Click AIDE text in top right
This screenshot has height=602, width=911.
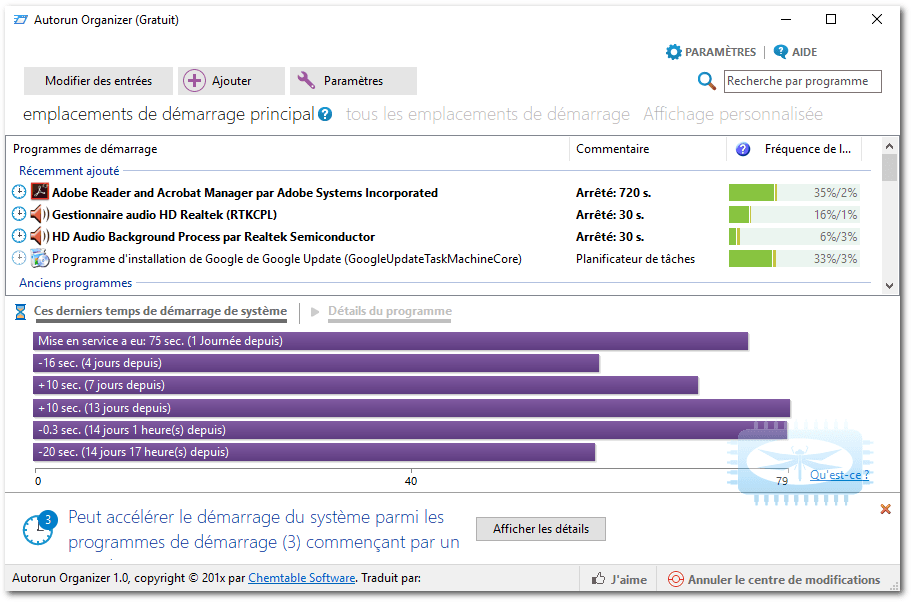(x=804, y=52)
